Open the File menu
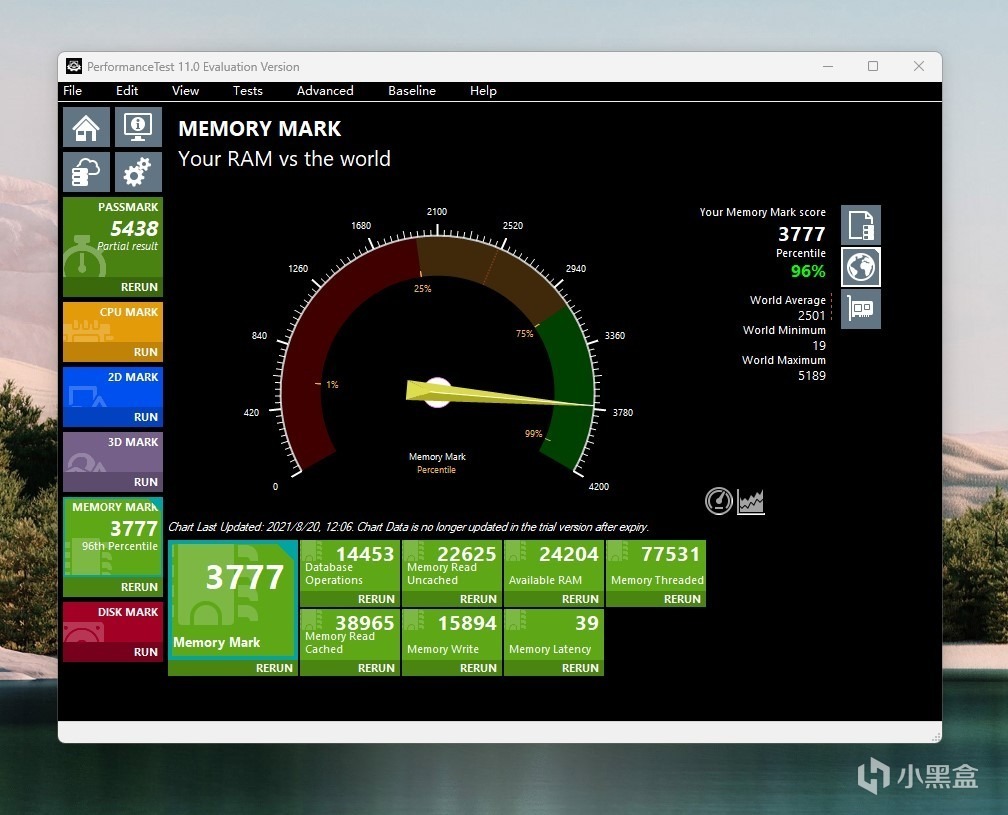This screenshot has width=1008, height=815. click(x=73, y=91)
